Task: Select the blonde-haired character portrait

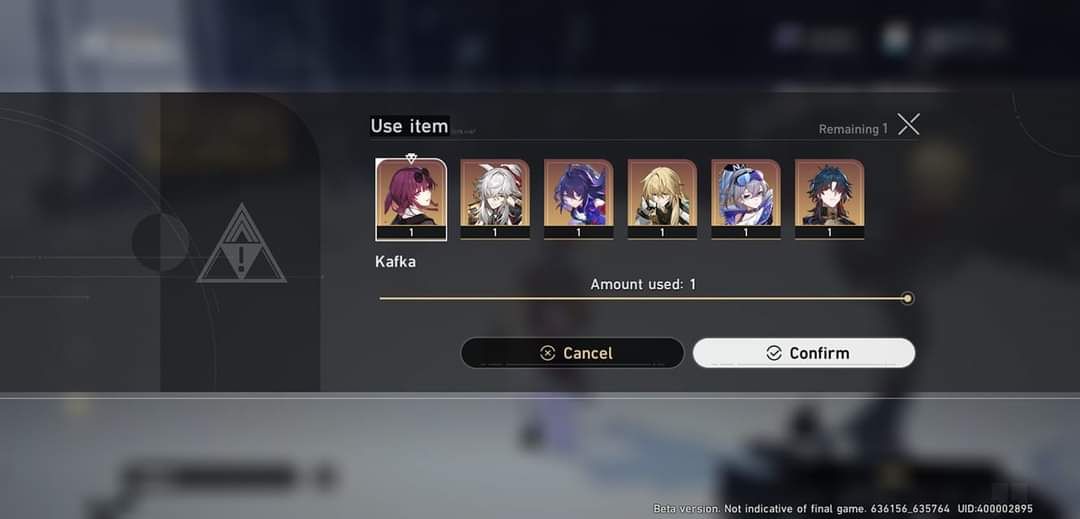Action: click(662, 199)
